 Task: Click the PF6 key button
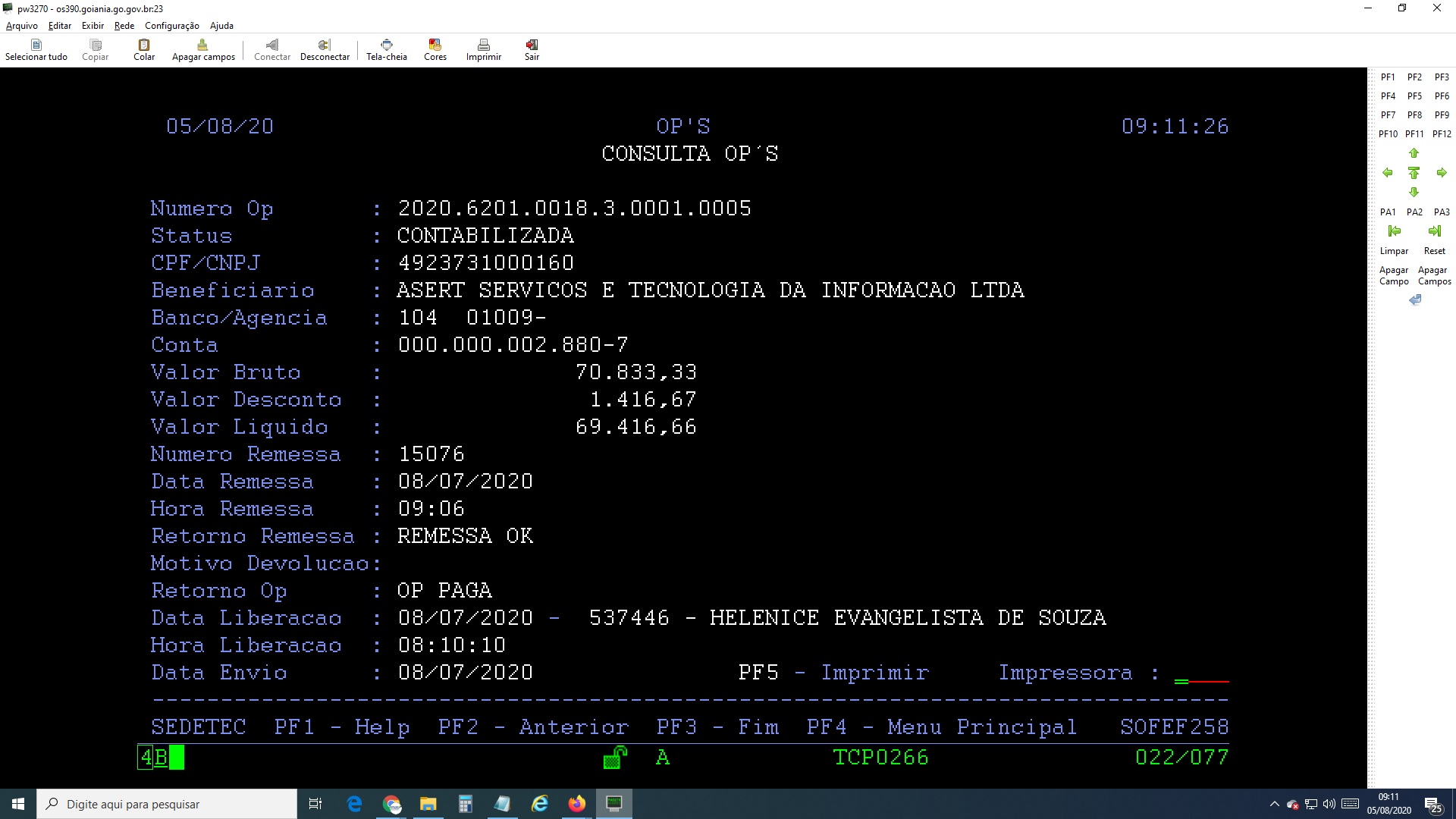(1442, 96)
